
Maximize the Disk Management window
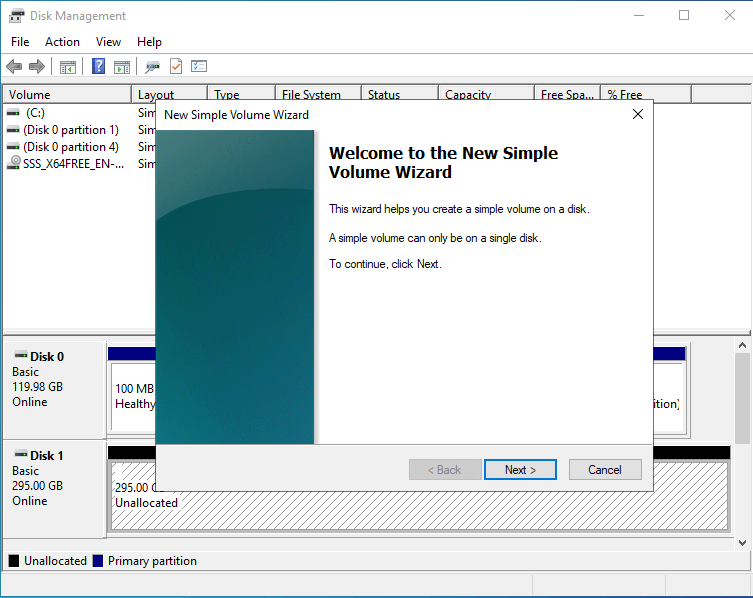[684, 15]
